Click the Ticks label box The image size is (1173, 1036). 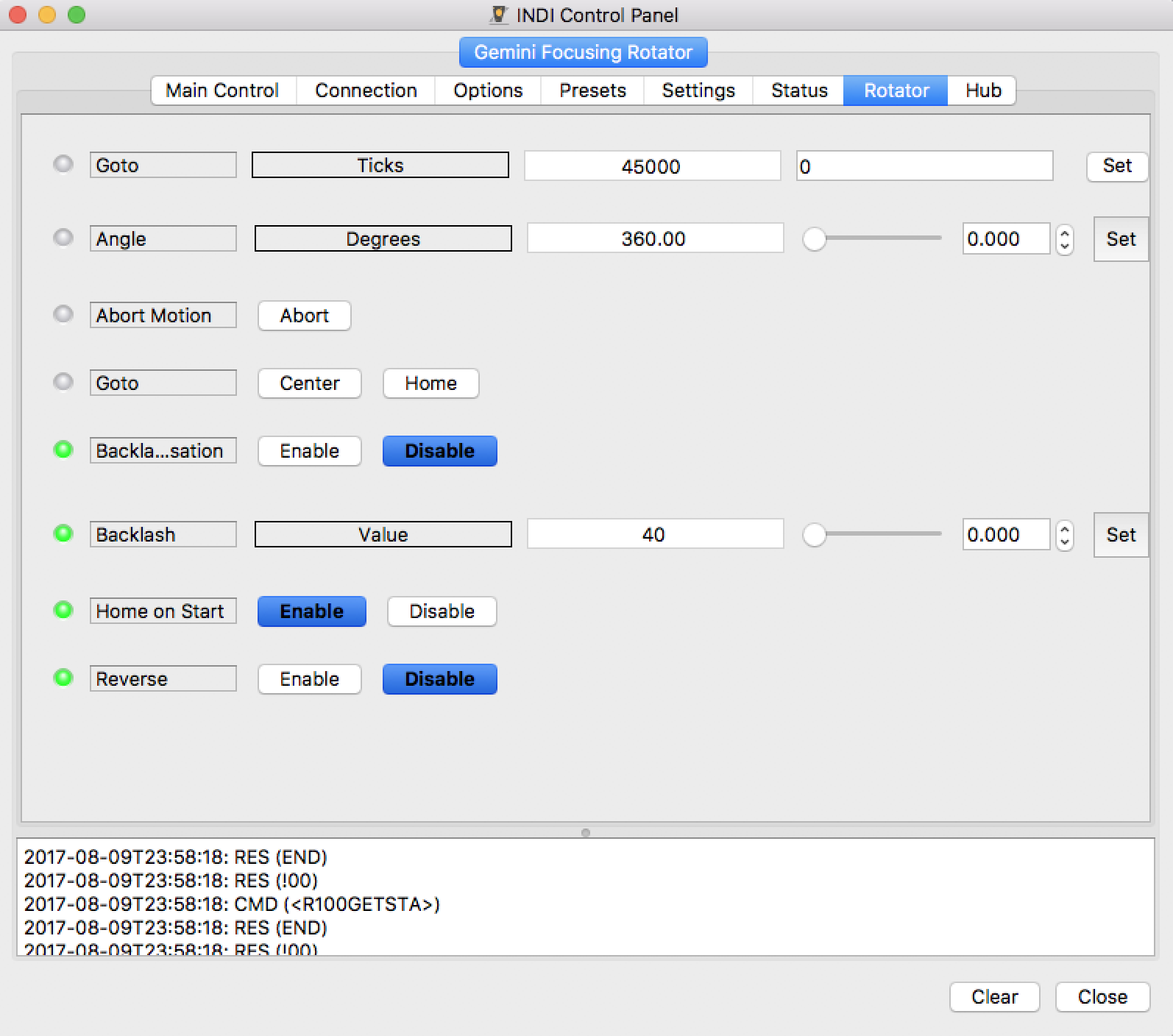[x=380, y=165]
